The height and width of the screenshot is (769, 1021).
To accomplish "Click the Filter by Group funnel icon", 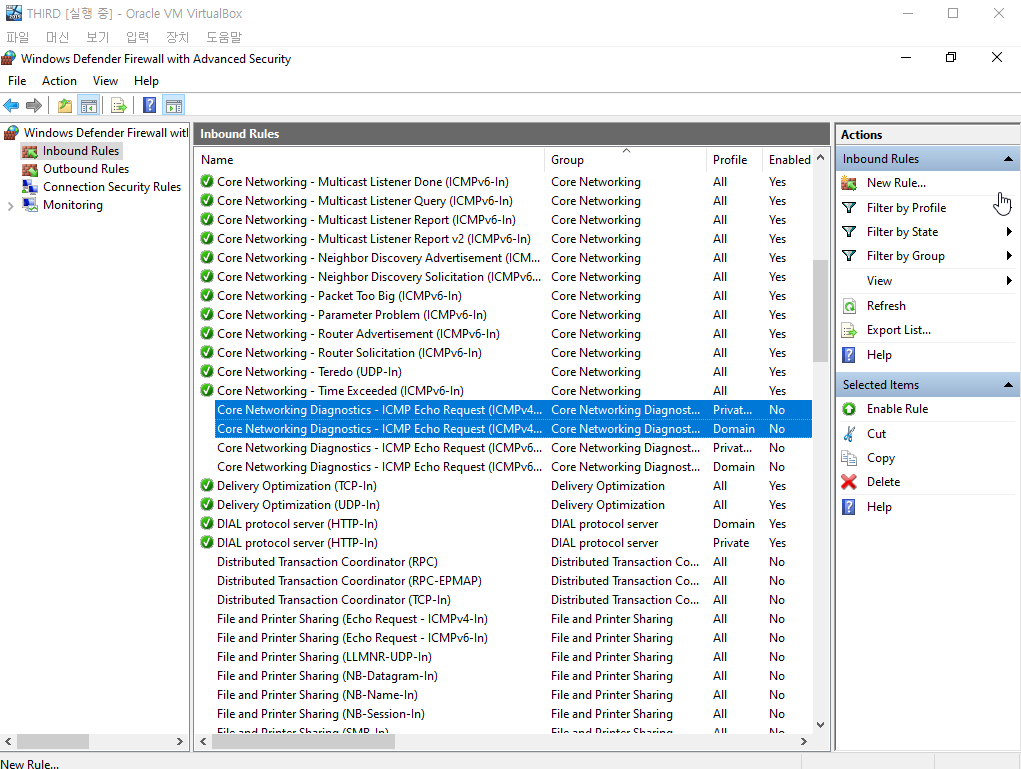I will click(849, 256).
